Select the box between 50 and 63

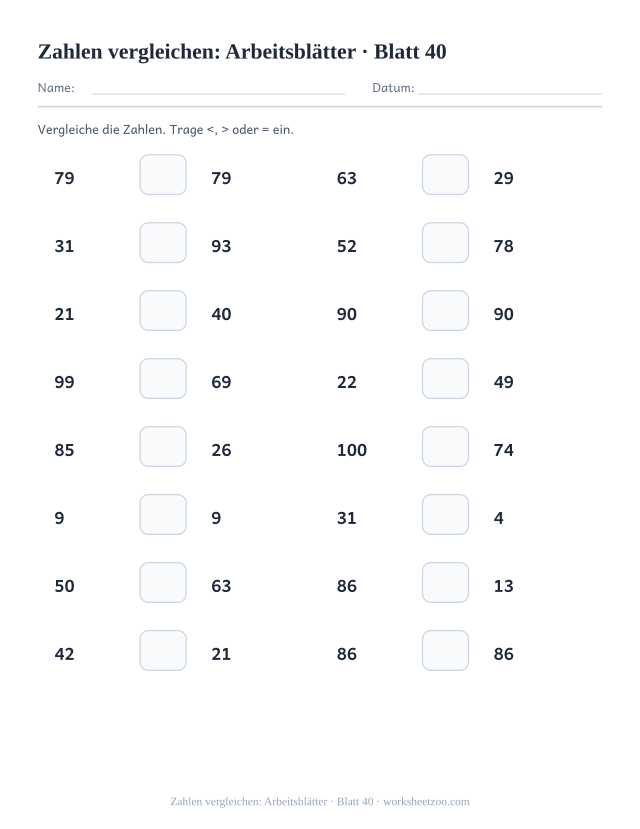pyautogui.click(x=163, y=583)
